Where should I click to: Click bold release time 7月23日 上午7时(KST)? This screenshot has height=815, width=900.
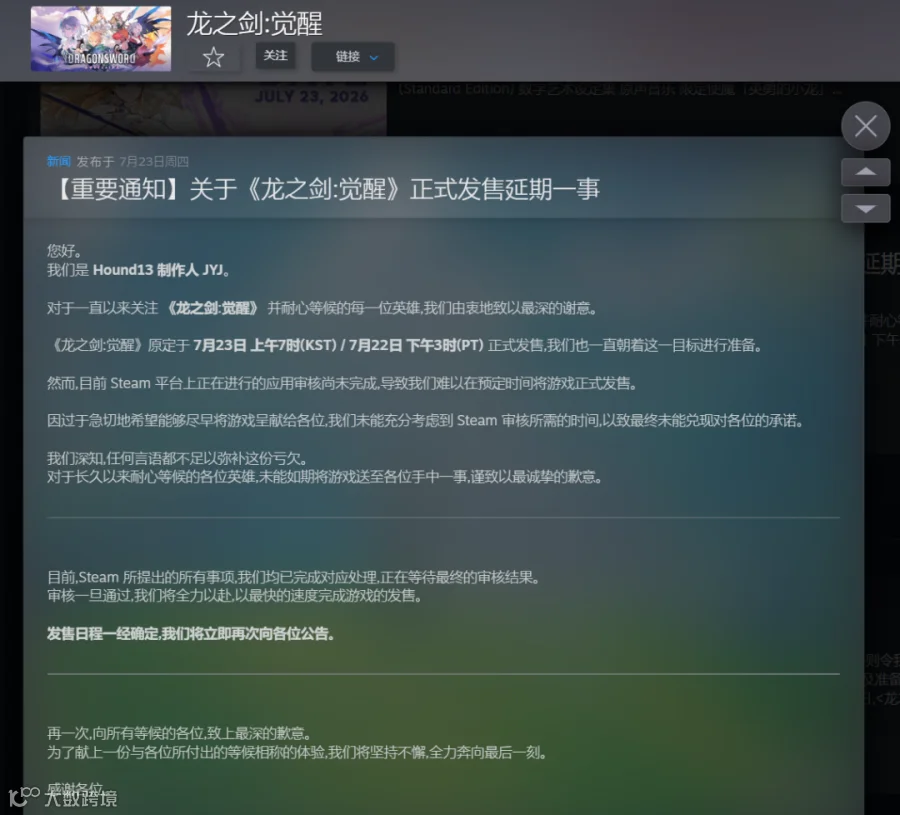click(265, 346)
